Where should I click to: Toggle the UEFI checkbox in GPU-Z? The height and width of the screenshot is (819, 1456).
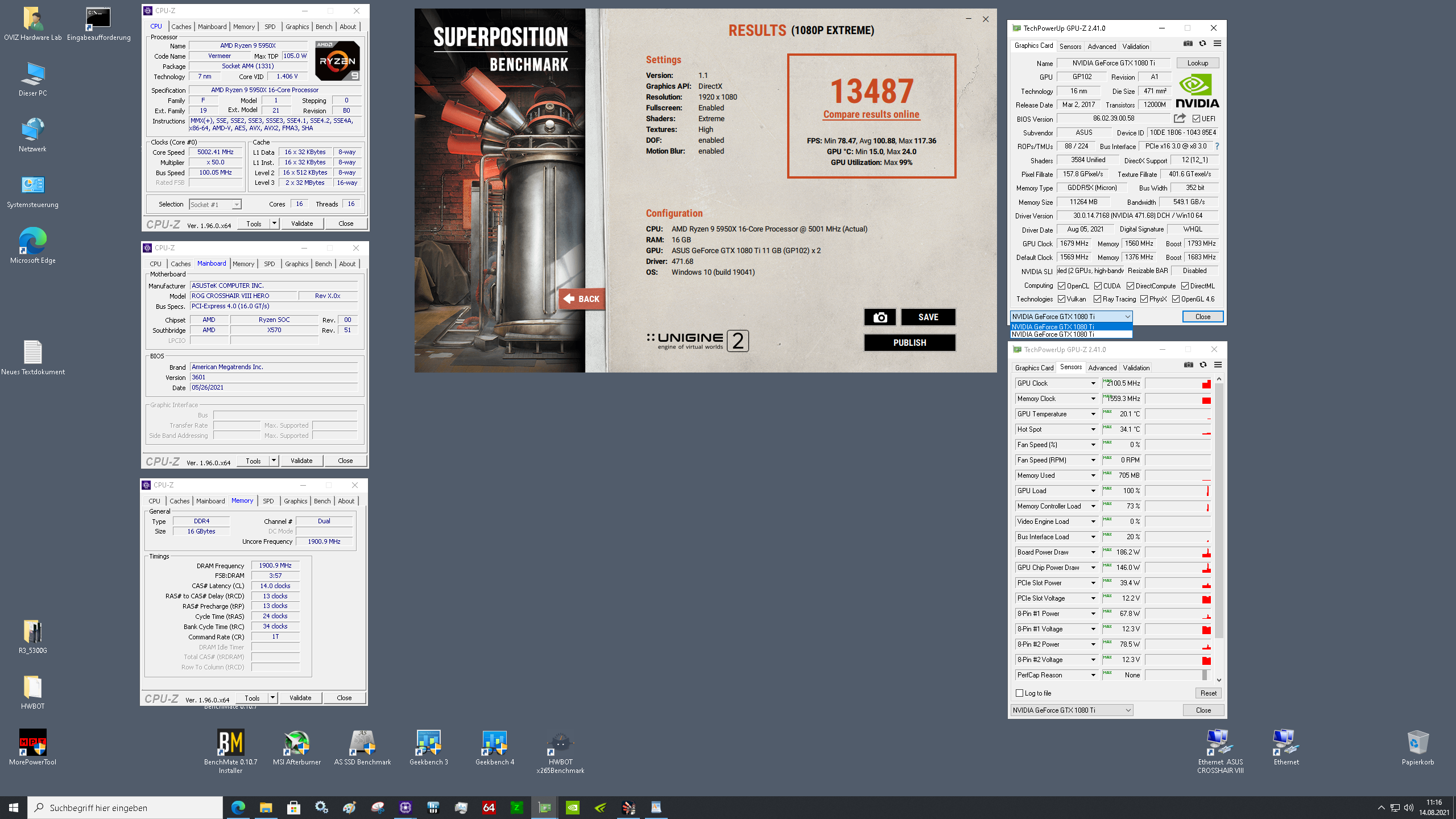1196,119
